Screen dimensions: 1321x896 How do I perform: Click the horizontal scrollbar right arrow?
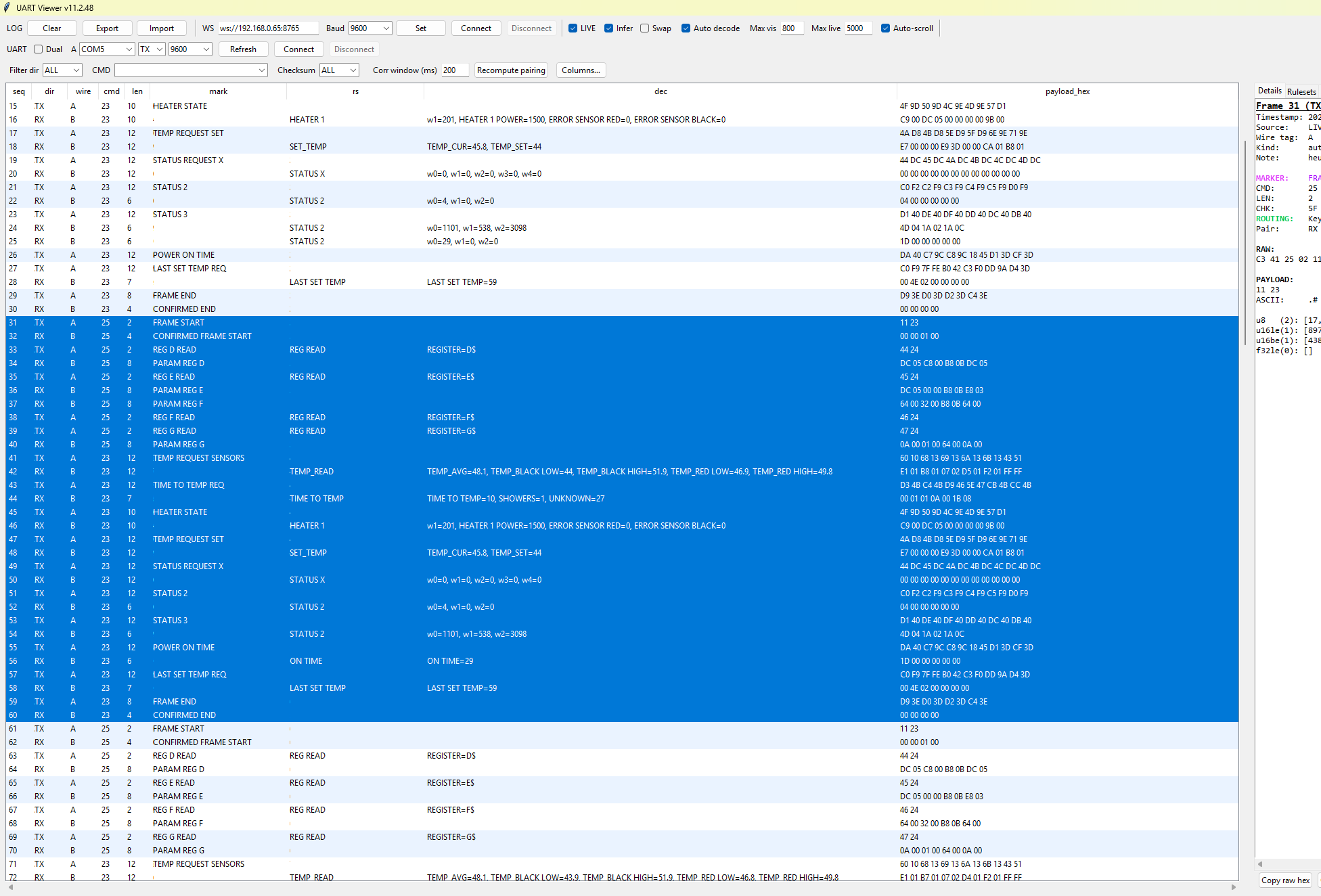(1233, 887)
